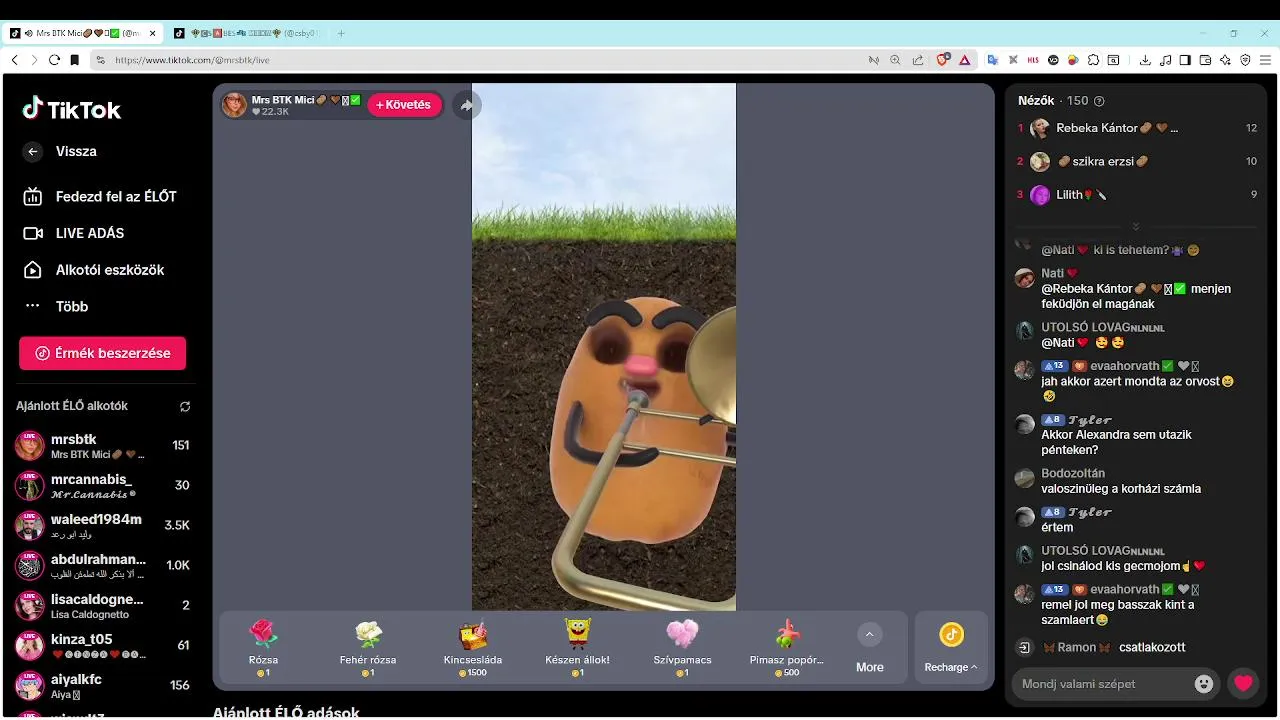Open Brave Wallet icon
The height and width of the screenshot is (720, 1280).
[1205, 60]
